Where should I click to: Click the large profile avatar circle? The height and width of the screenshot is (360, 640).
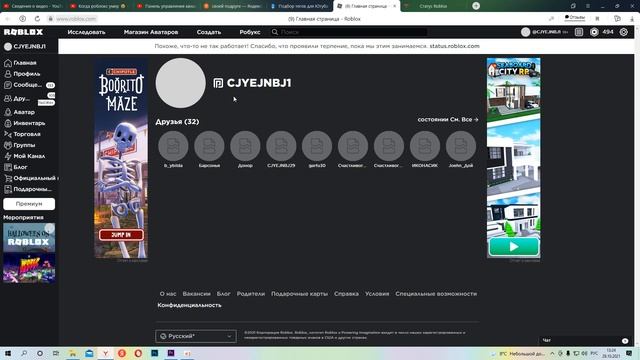[x=180, y=83]
